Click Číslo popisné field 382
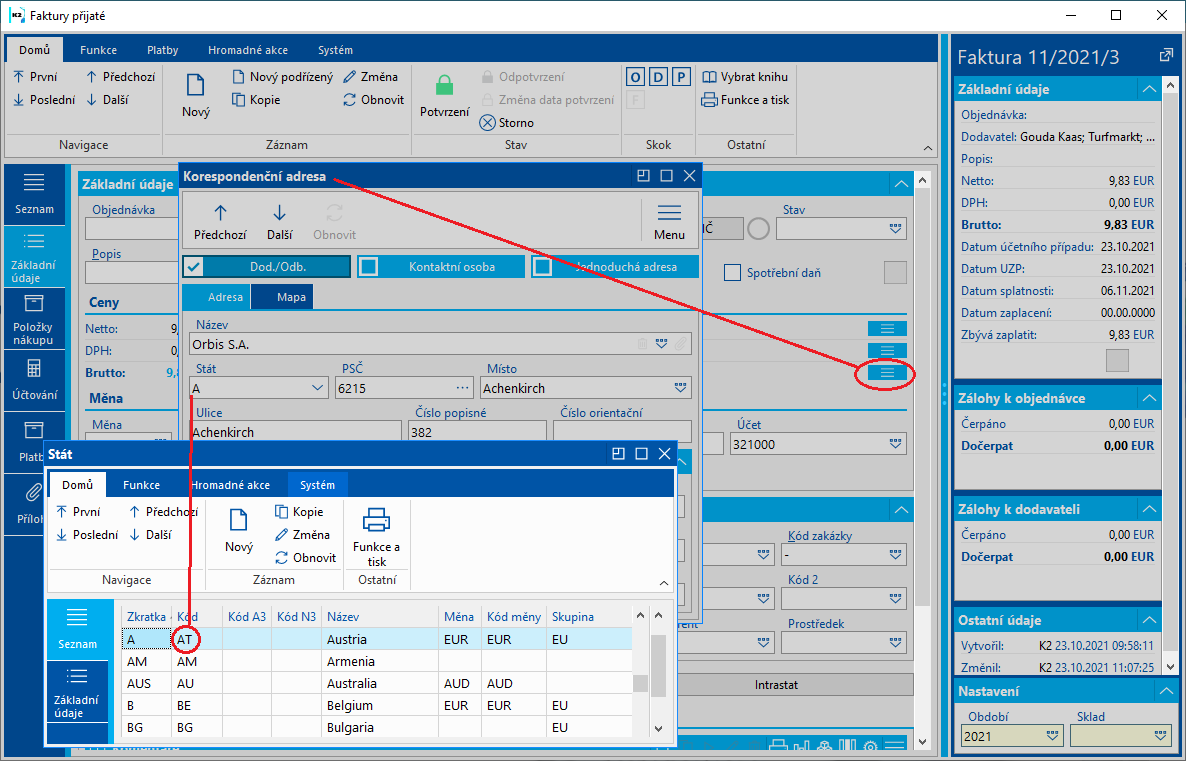The image size is (1186, 761). (x=477, y=432)
